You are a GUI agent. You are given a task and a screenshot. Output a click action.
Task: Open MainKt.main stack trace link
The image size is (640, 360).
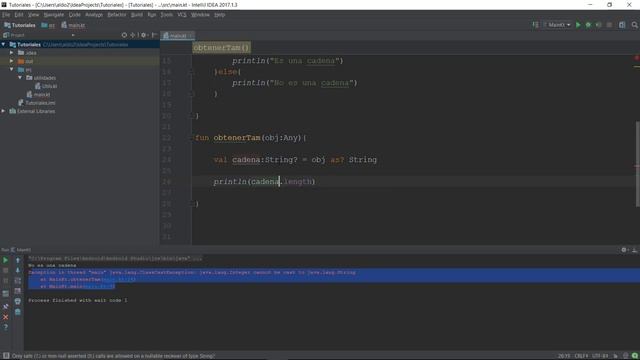coord(99,287)
